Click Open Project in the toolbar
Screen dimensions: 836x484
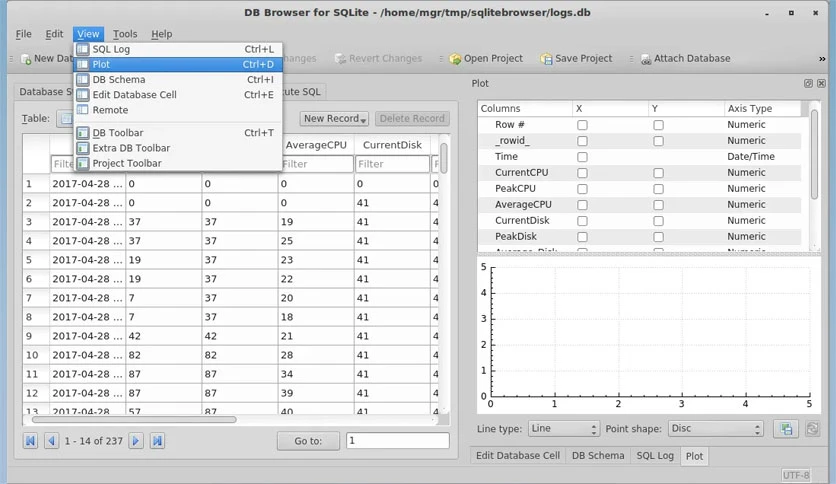[486, 59]
